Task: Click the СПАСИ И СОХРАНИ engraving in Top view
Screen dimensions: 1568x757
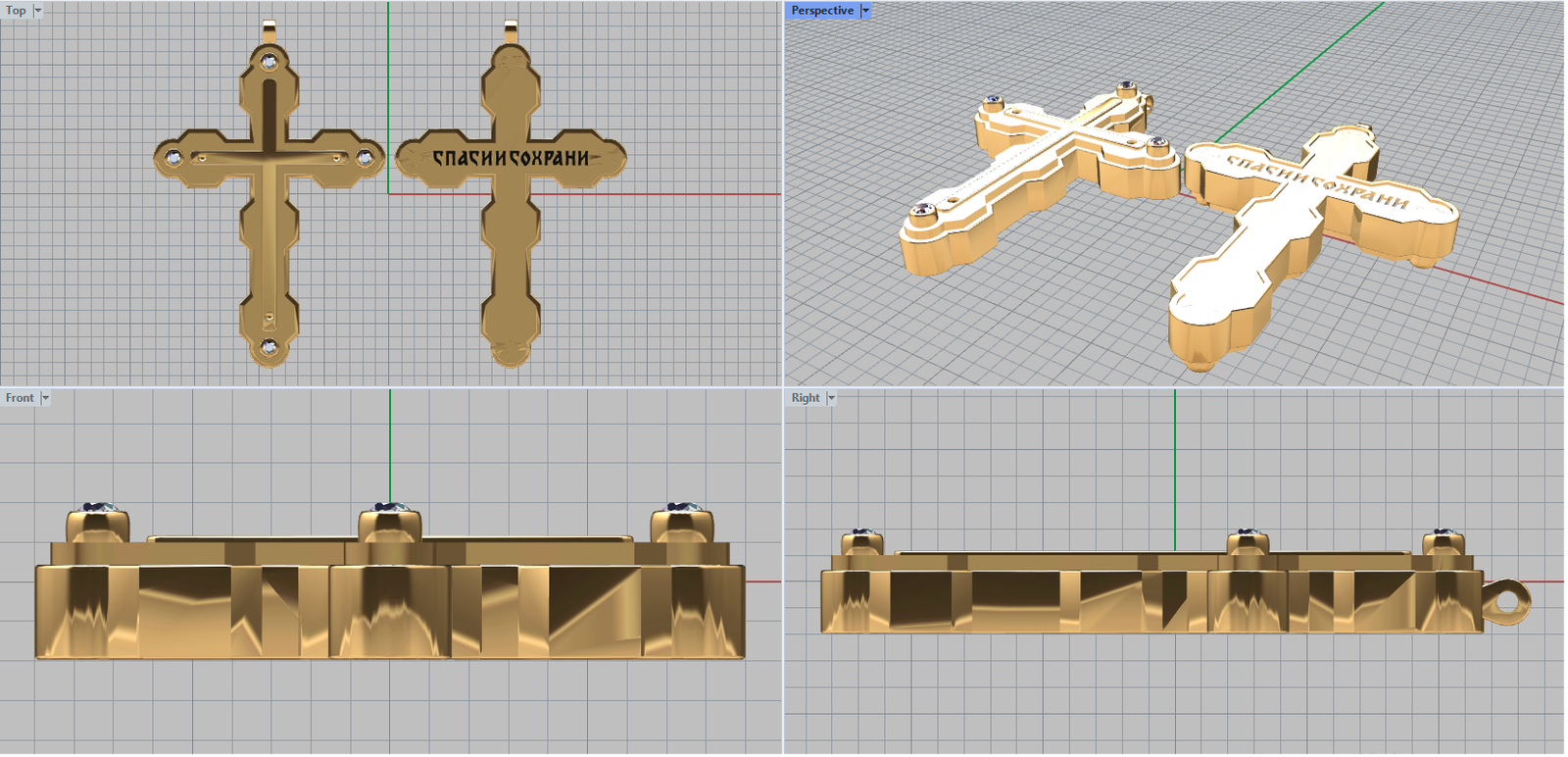Action: click(x=511, y=158)
